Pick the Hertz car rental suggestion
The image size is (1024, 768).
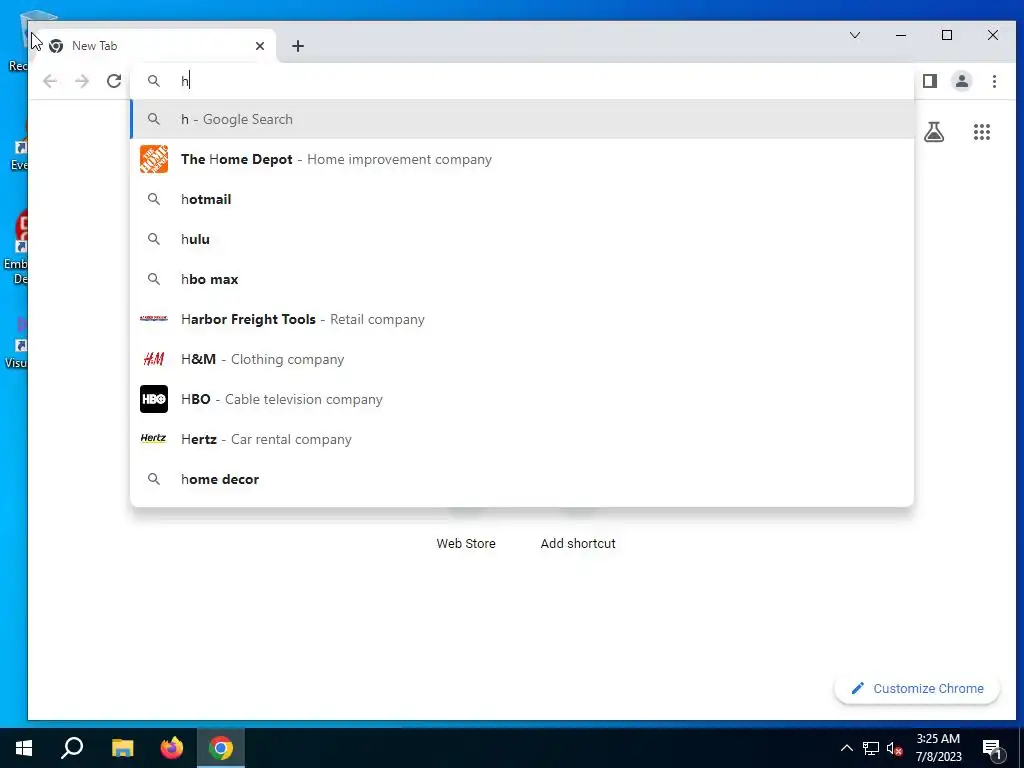coord(522,439)
